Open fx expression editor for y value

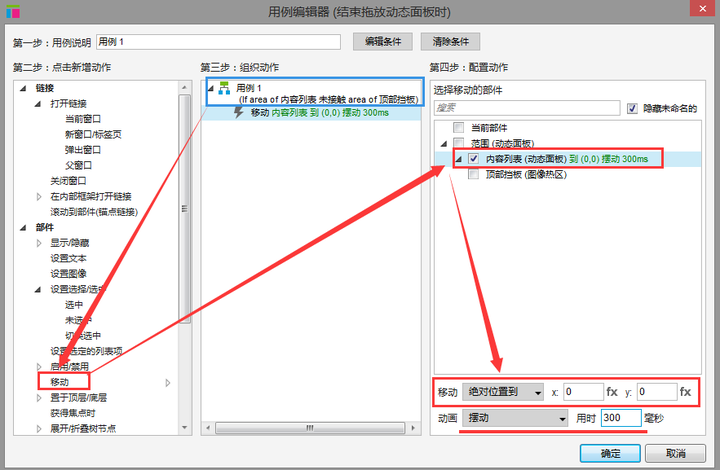(685, 392)
